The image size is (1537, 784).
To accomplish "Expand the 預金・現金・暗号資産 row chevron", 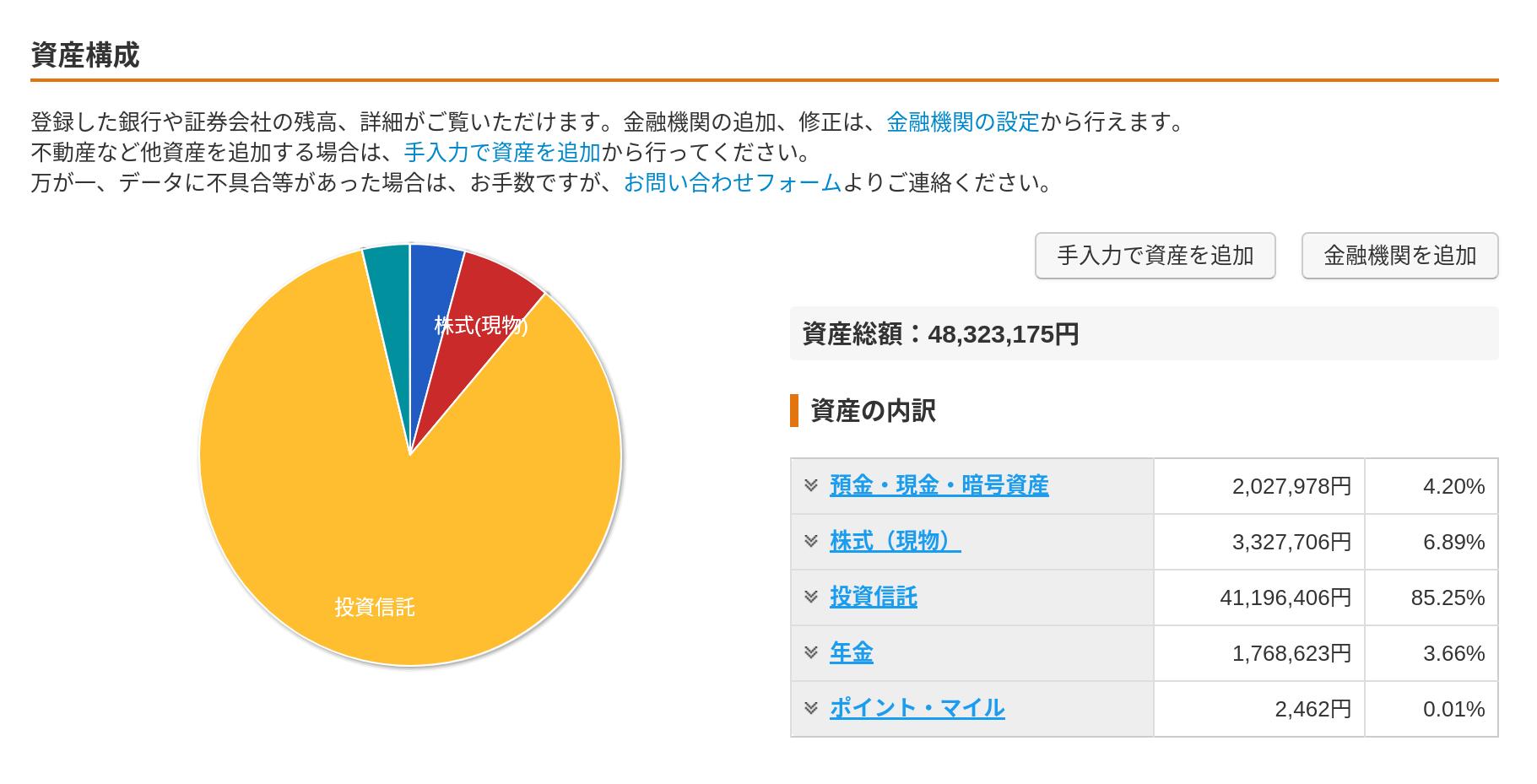I will coord(811,485).
